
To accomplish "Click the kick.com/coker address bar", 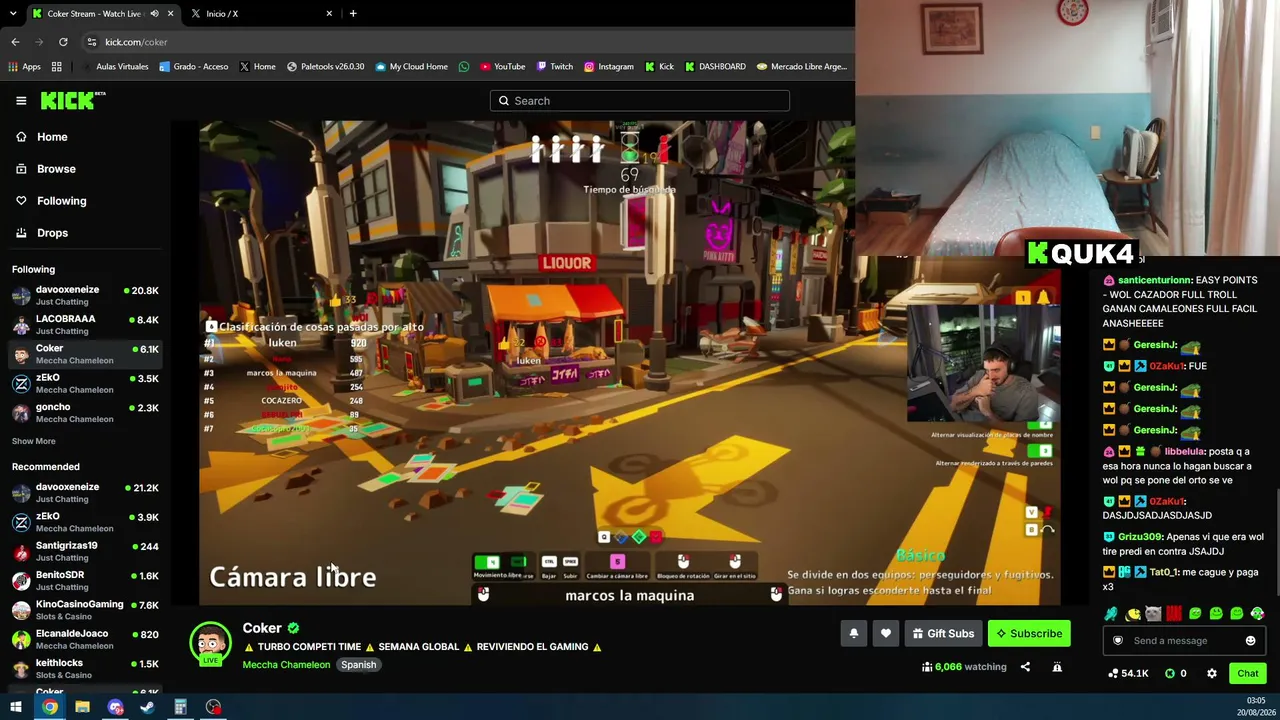I will 470,42.
